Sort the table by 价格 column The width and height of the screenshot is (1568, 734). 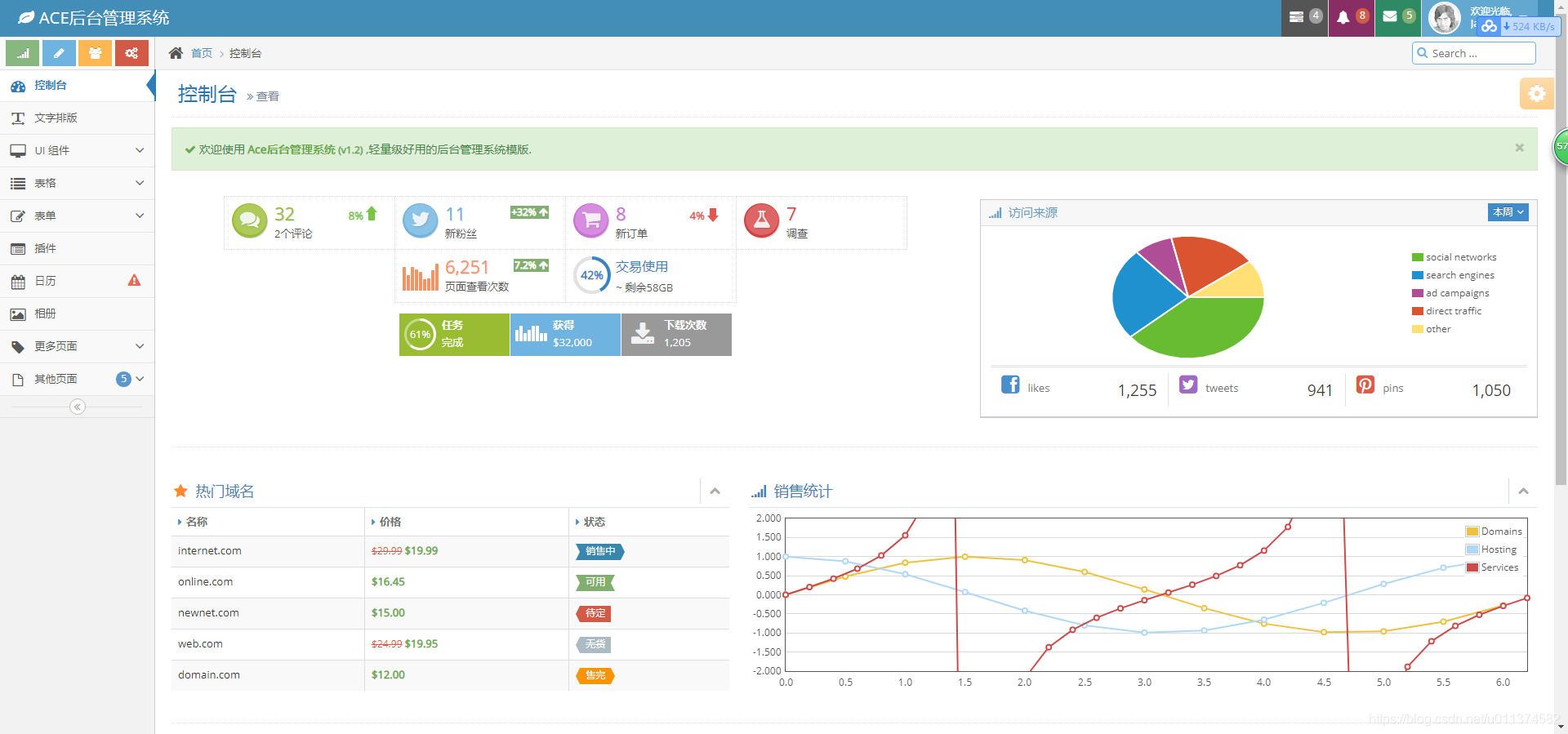click(466, 522)
